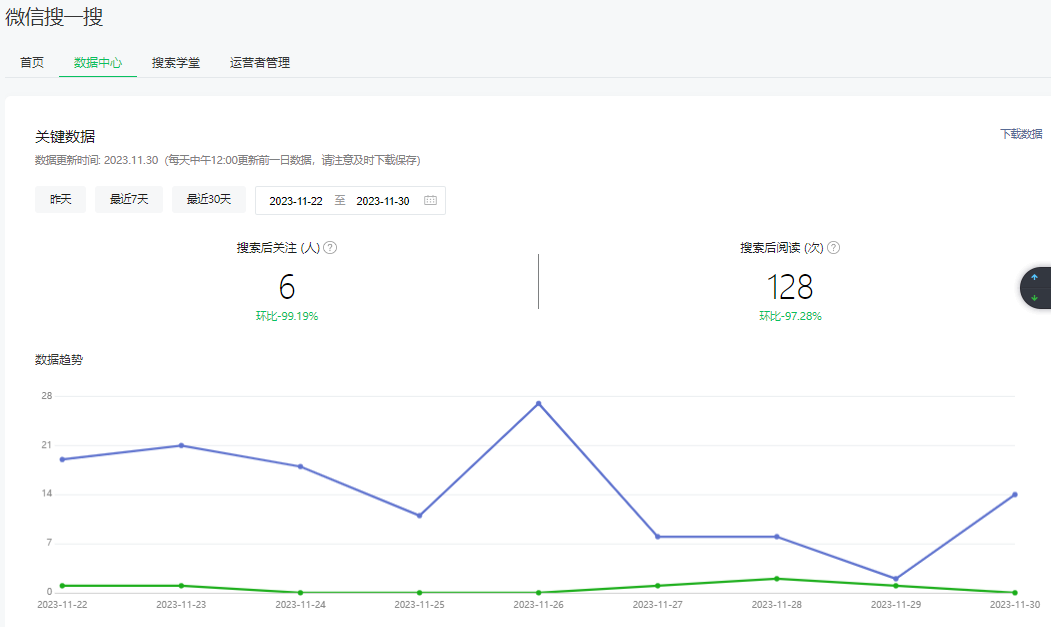1051x627 pixels.
Task: Click the 环比-97.28% text
Action: (790, 316)
